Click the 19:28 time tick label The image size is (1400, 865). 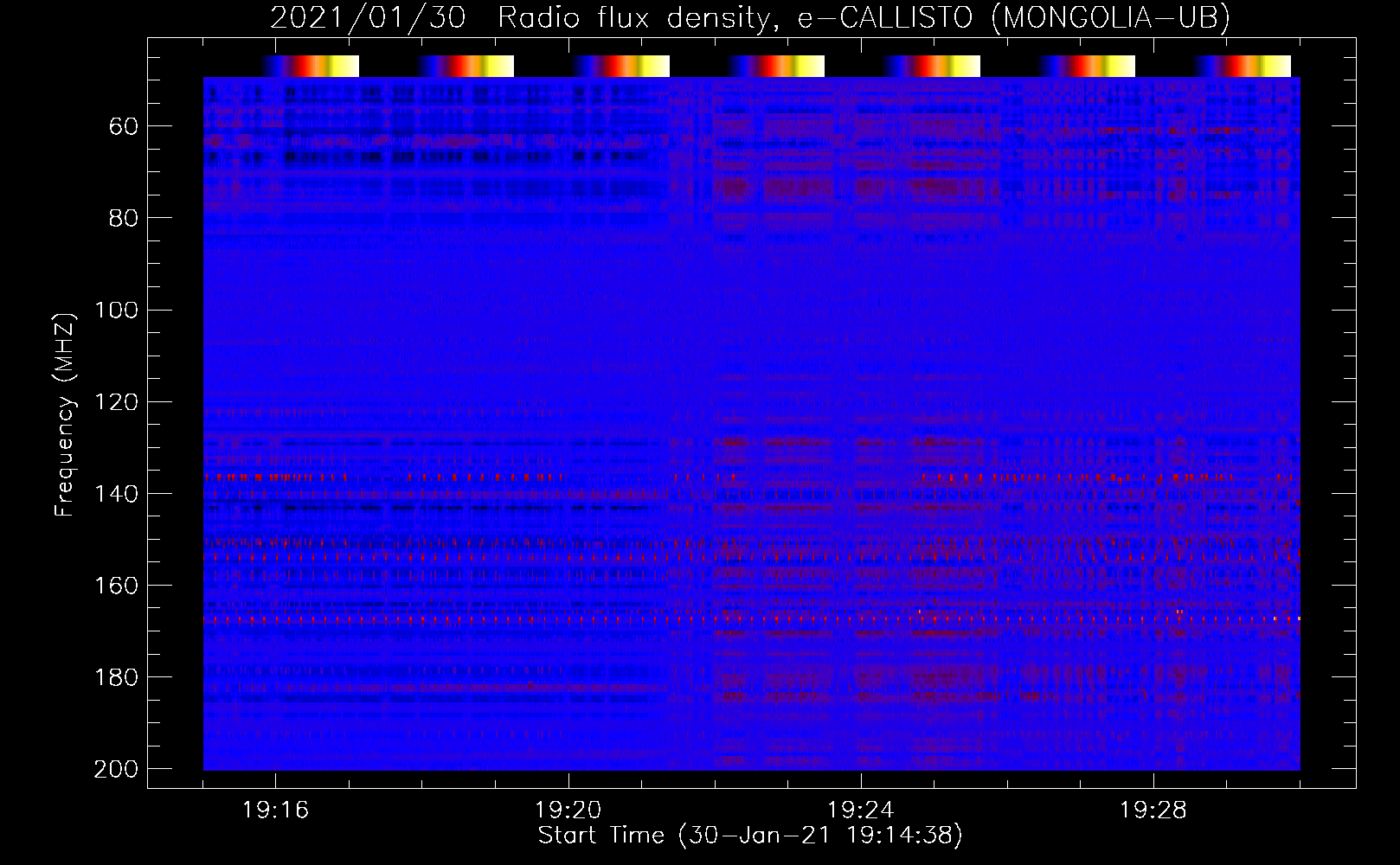(1153, 811)
